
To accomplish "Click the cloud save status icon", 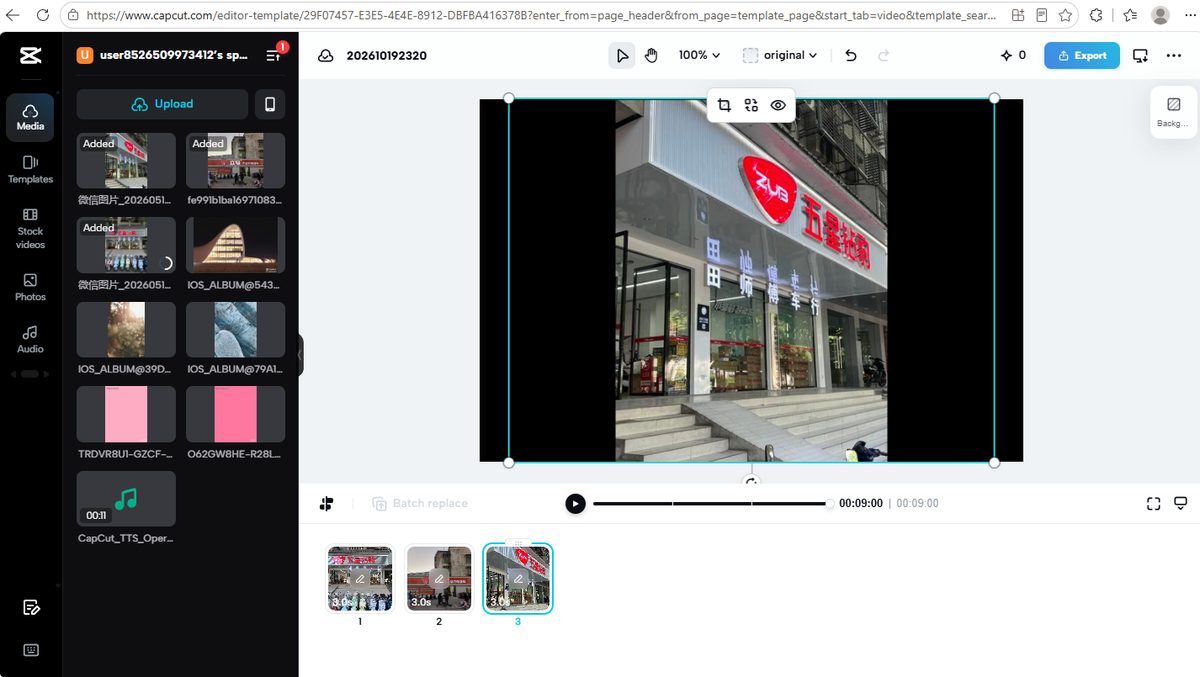I will [325, 56].
